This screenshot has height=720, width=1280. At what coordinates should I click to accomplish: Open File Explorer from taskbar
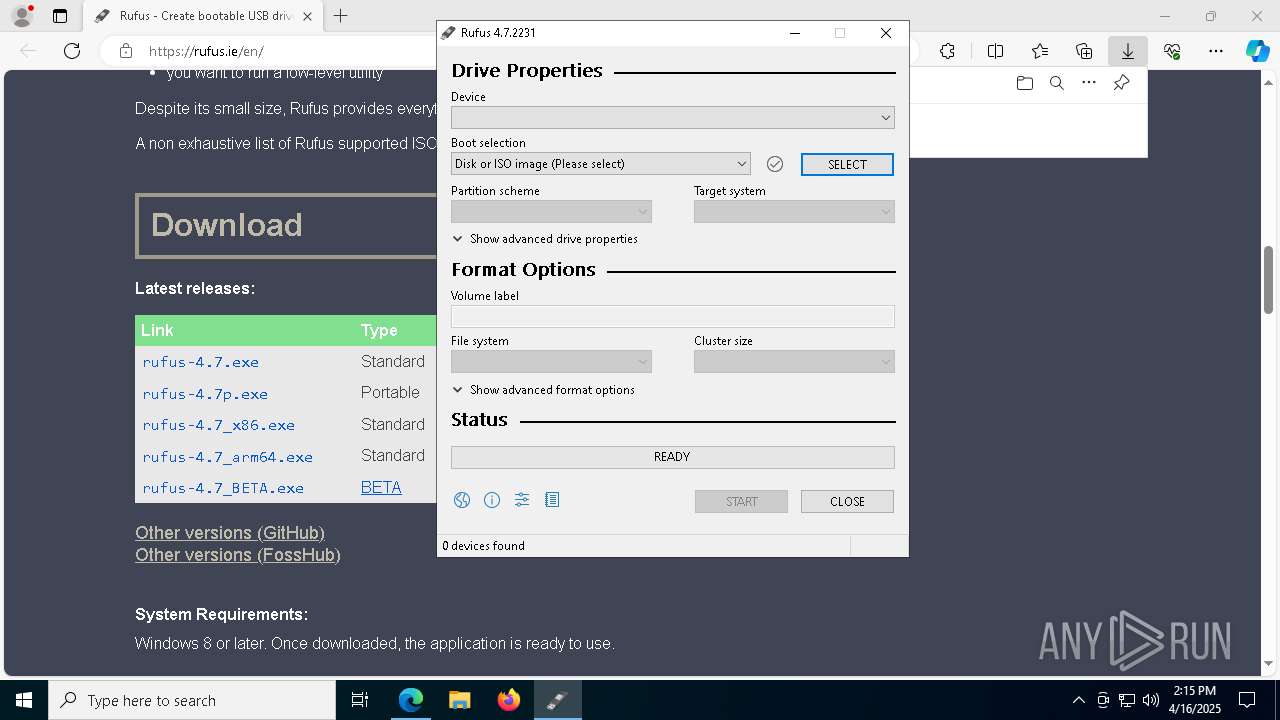point(459,700)
